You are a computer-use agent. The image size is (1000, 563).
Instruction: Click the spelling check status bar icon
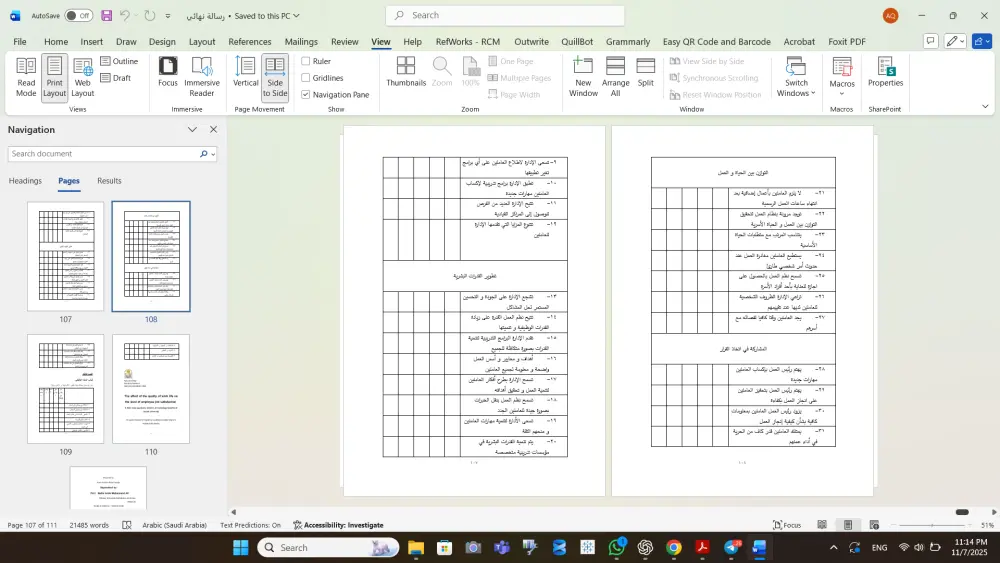point(127,525)
